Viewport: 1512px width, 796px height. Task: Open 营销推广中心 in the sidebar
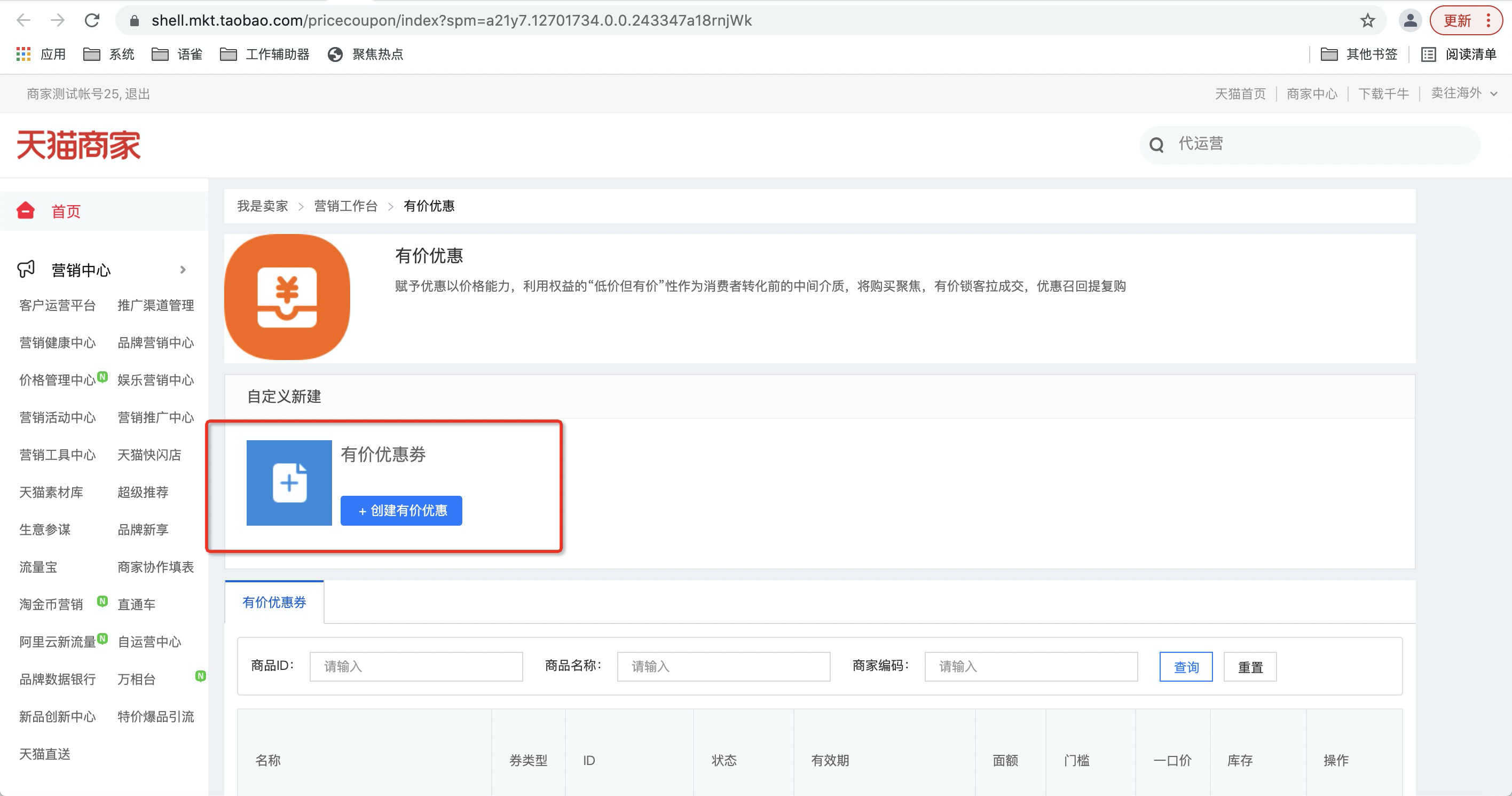tap(155, 418)
